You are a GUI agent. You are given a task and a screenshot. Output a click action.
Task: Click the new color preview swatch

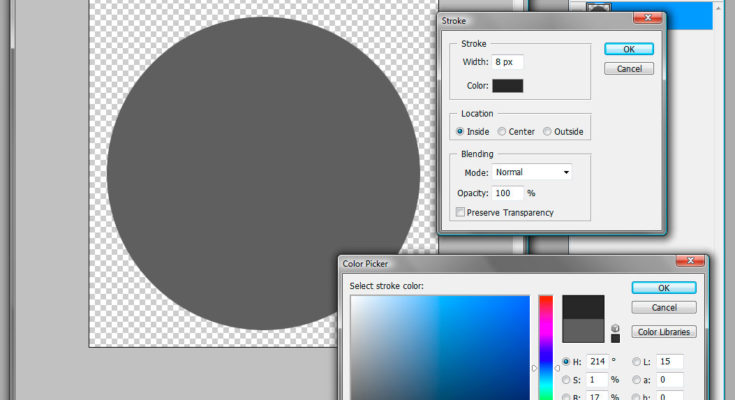pyautogui.click(x=583, y=307)
